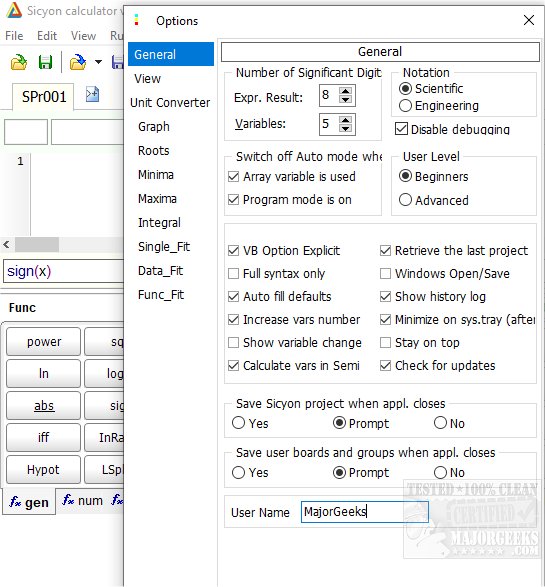
Task: Open the Edit menu
Action: point(47,36)
